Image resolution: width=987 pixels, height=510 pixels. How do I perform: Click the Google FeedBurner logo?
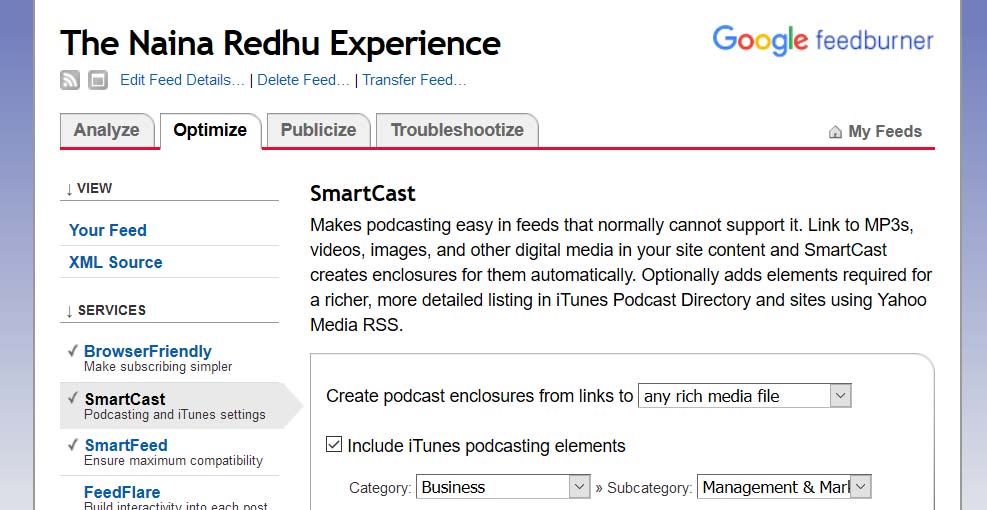point(823,40)
